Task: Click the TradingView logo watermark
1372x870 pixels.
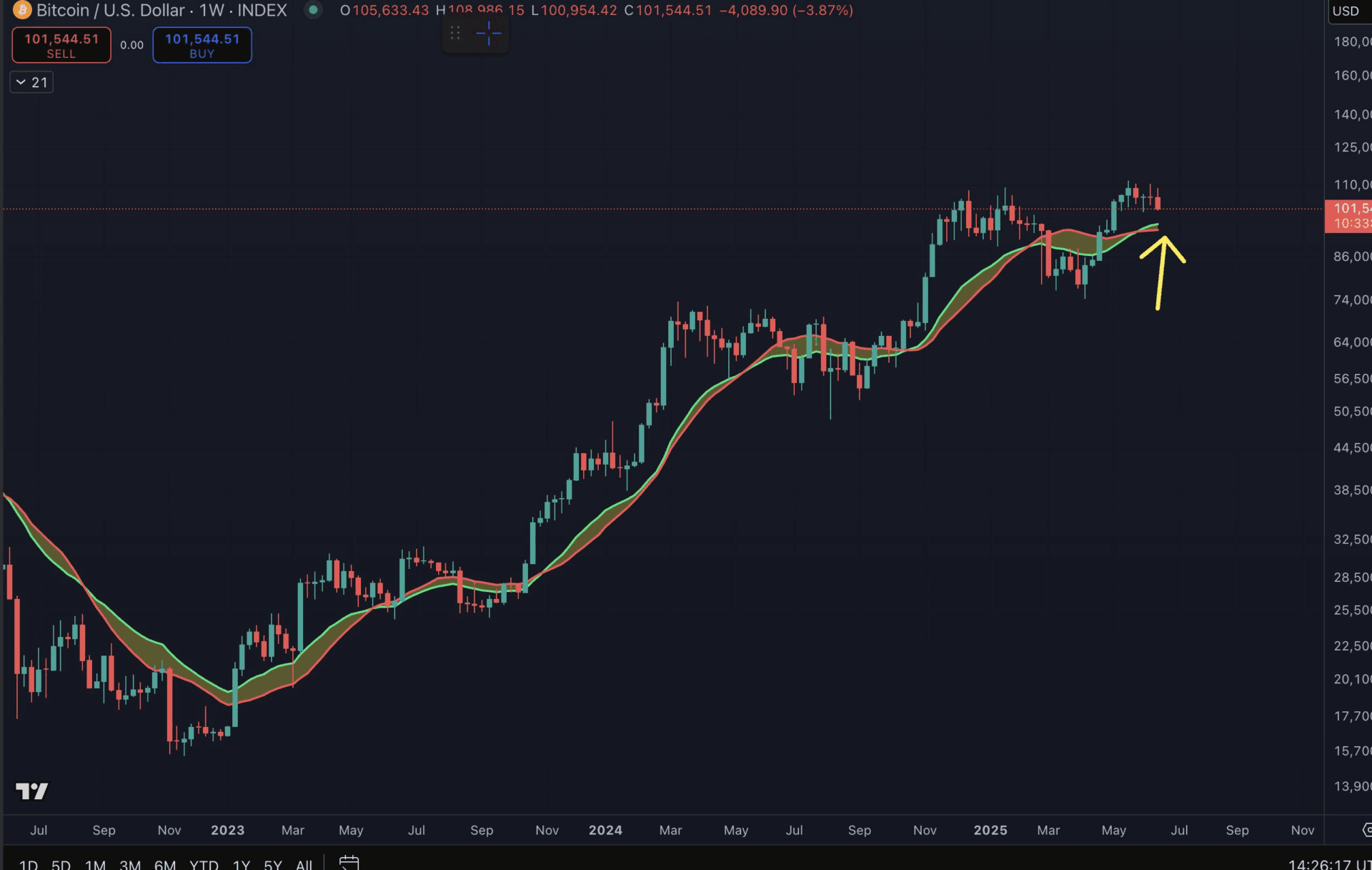Action: coord(32,791)
